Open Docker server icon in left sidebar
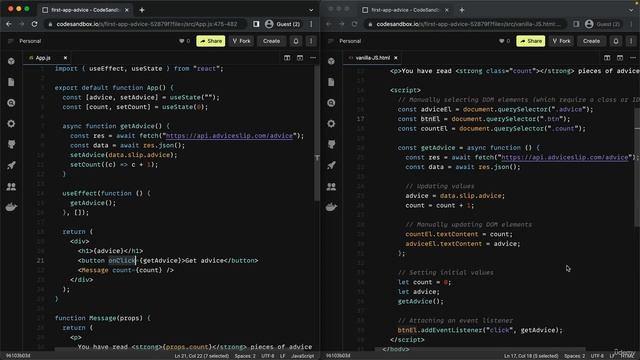Image resolution: width=640 pixels, height=360 pixels. pos(11,207)
